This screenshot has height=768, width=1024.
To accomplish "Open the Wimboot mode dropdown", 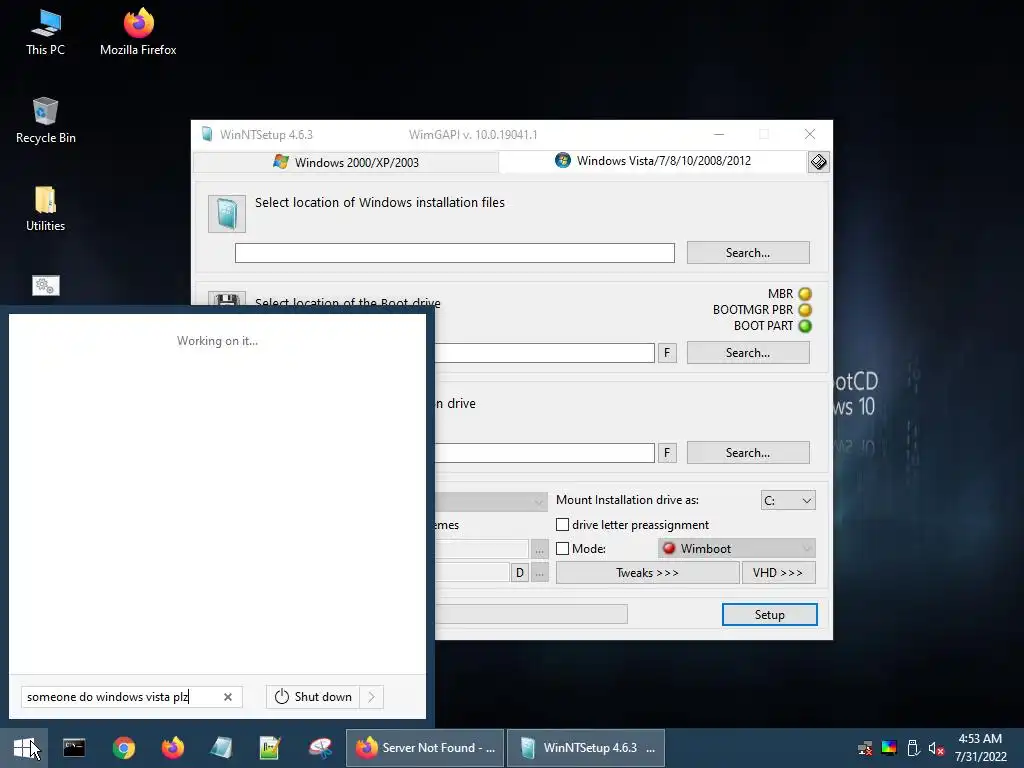I will coord(737,549).
